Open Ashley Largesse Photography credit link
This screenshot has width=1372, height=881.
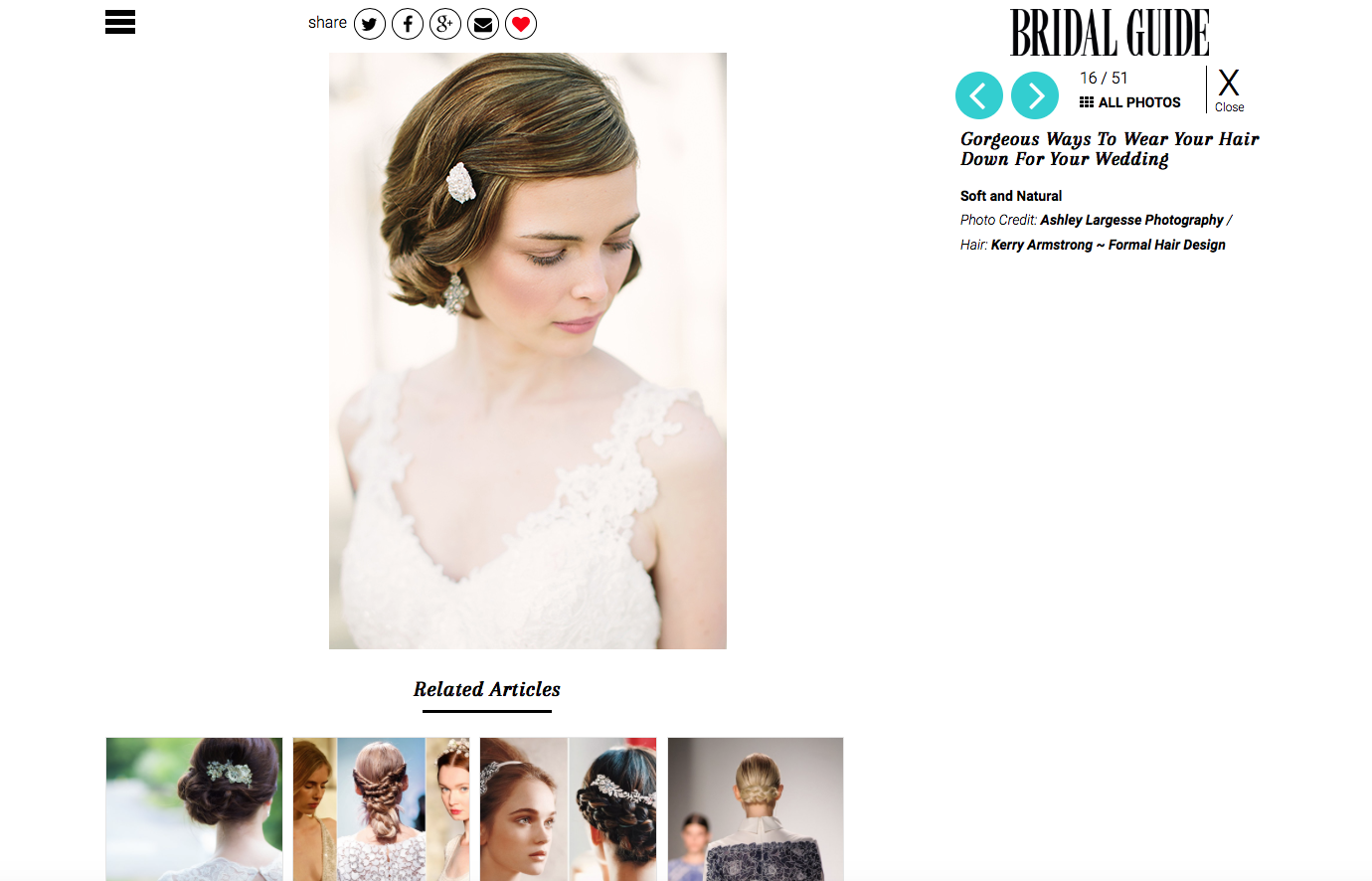[x=1131, y=220]
